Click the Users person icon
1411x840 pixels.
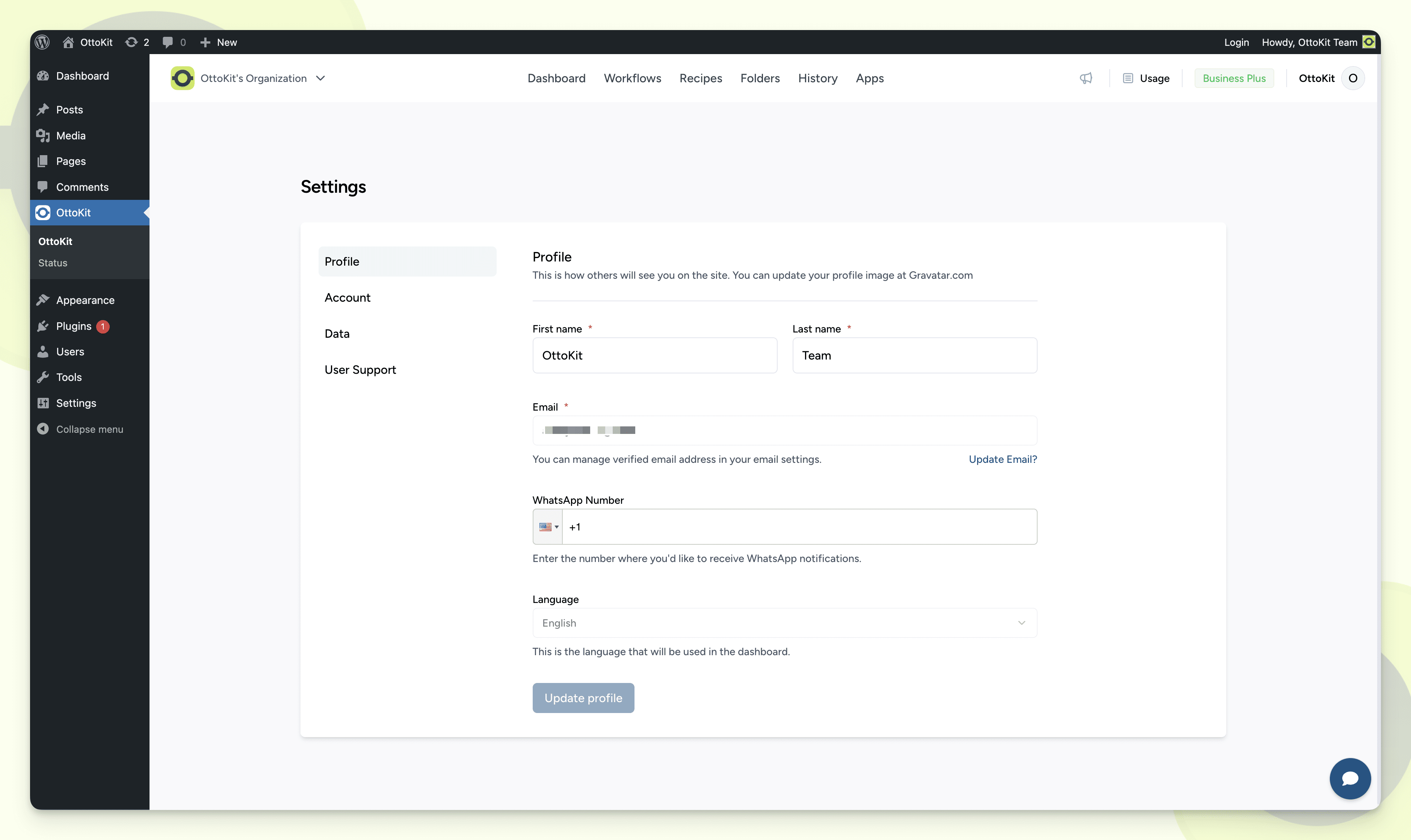pos(43,352)
